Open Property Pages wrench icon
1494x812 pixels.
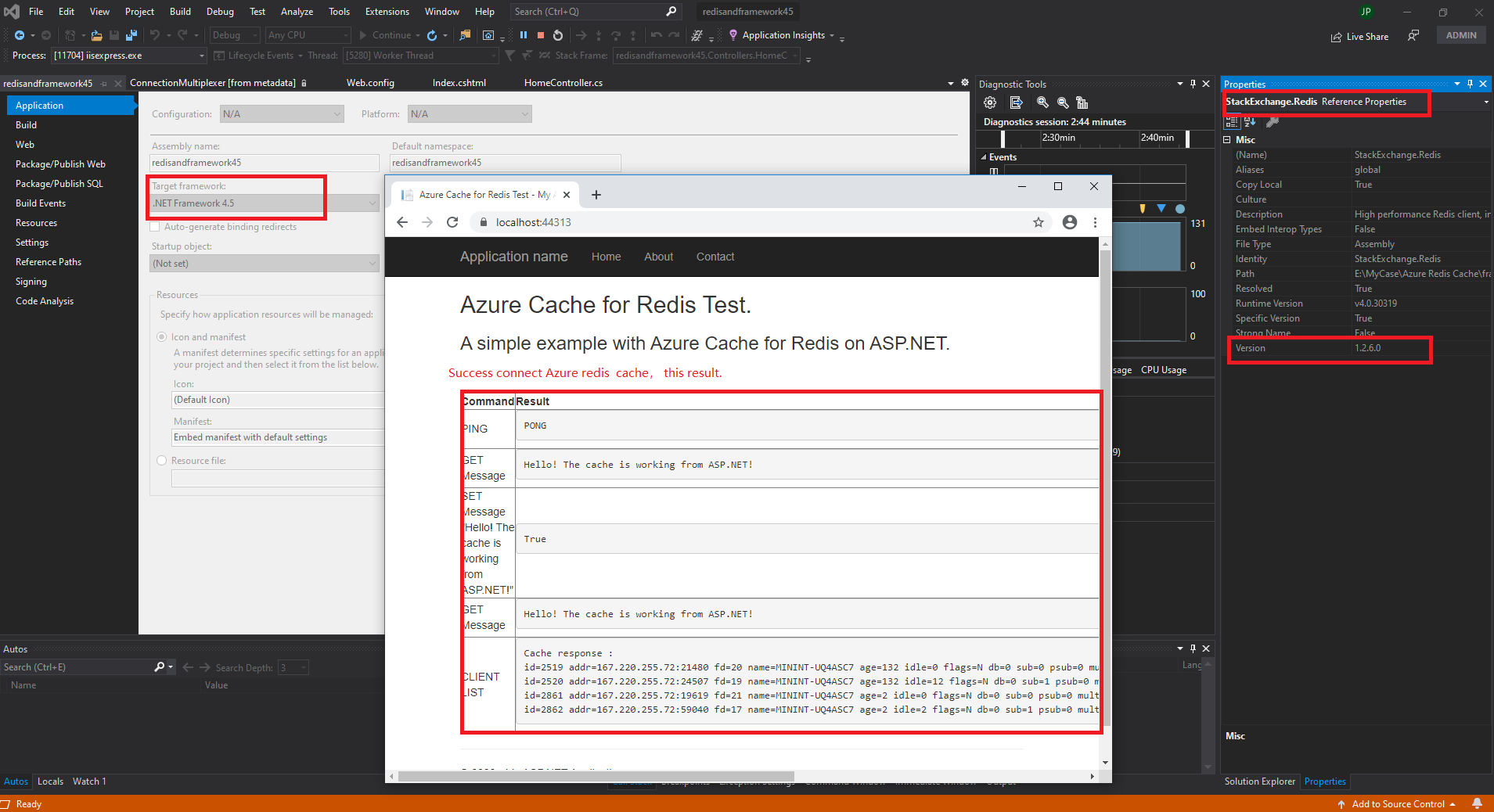1273,122
